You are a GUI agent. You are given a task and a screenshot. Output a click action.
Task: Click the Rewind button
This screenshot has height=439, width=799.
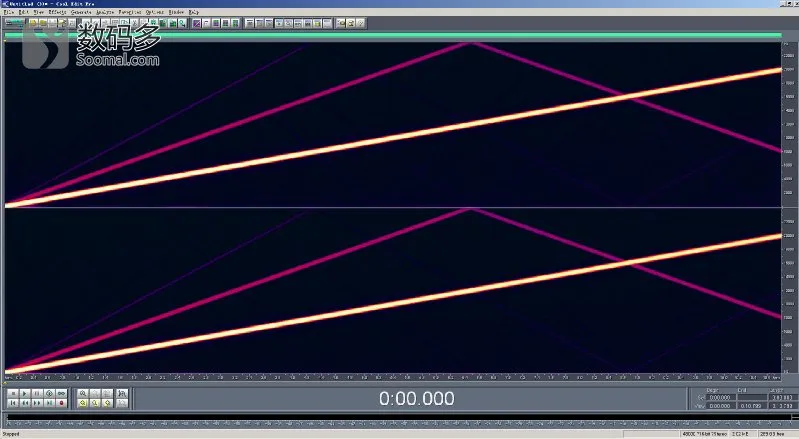tap(24, 403)
